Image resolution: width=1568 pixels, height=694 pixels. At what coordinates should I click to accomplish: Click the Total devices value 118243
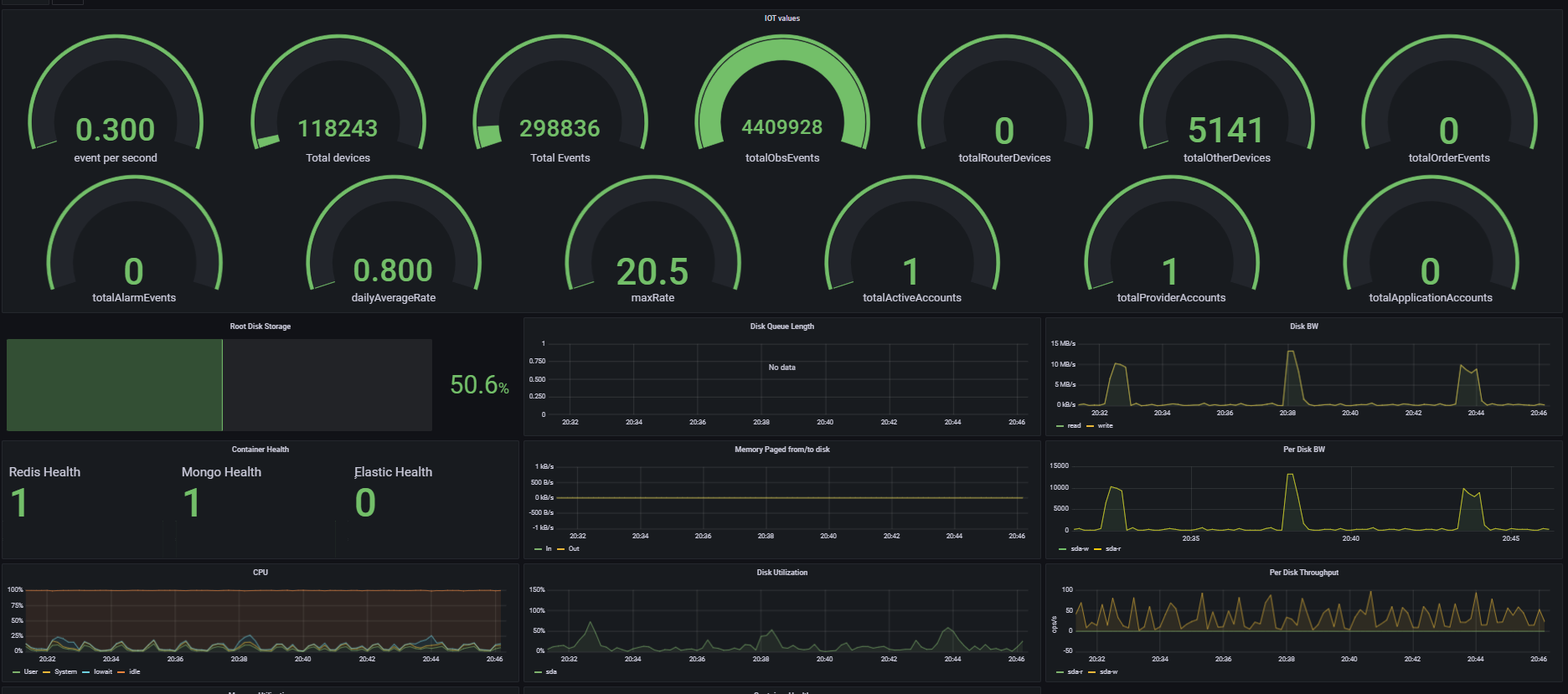pos(338,128)
